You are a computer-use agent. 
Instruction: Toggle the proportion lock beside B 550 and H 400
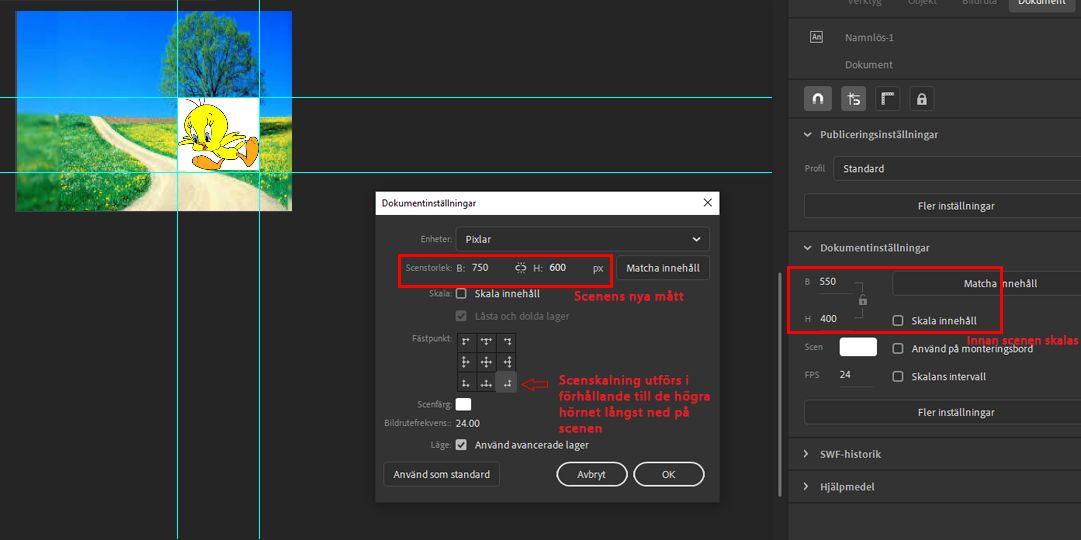(862, 301)
